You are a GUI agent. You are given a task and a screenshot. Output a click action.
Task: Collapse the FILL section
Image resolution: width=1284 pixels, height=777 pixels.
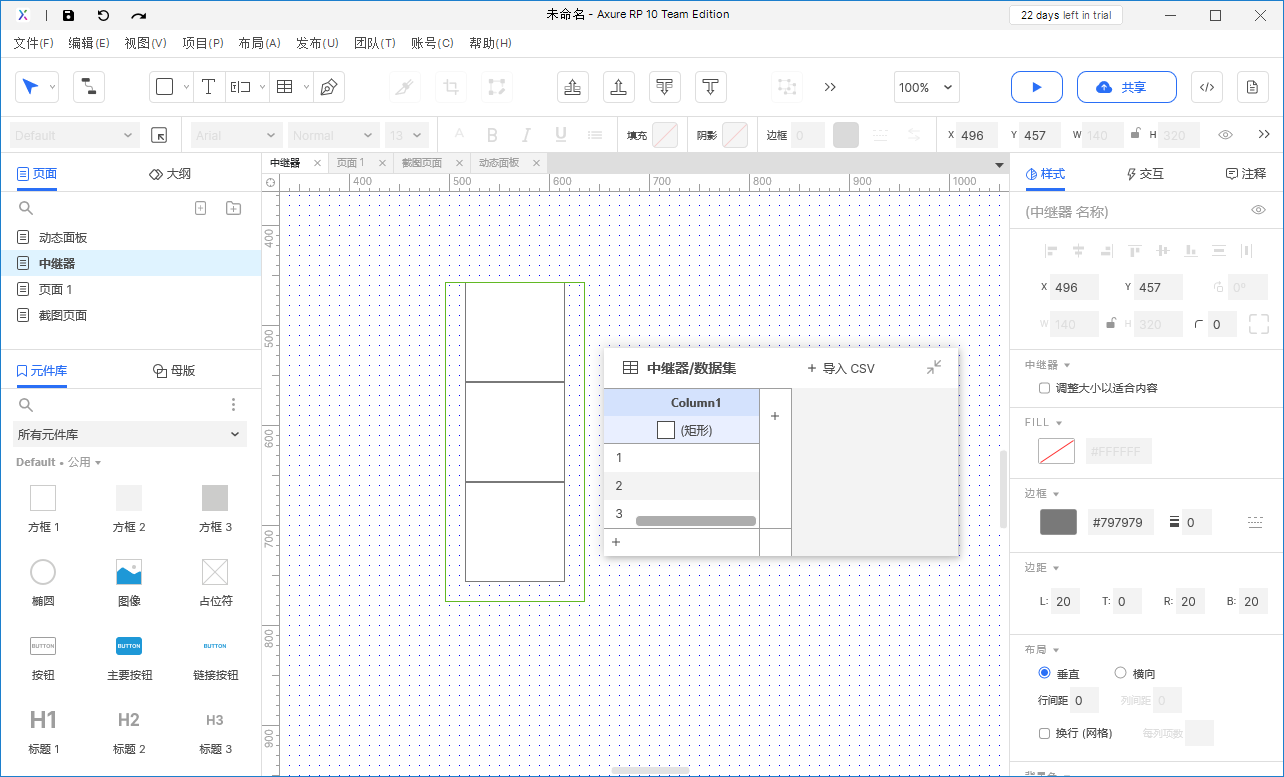1044,422
